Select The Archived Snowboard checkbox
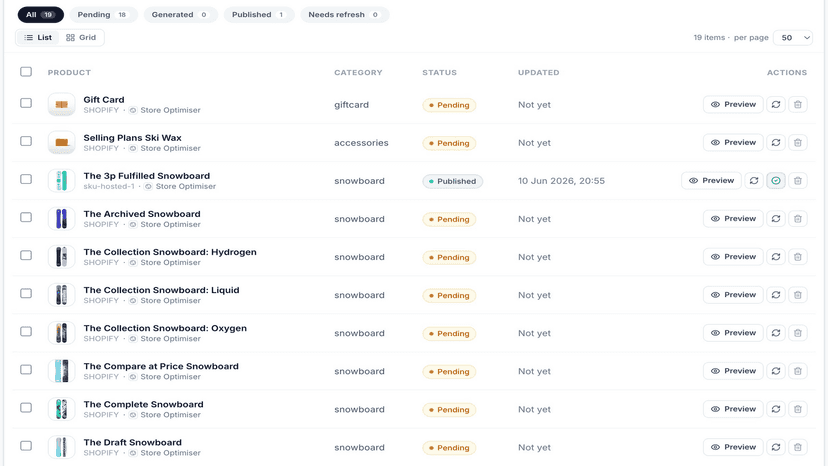The height and width of the screenshot is (466, 828). coord(26,217)
